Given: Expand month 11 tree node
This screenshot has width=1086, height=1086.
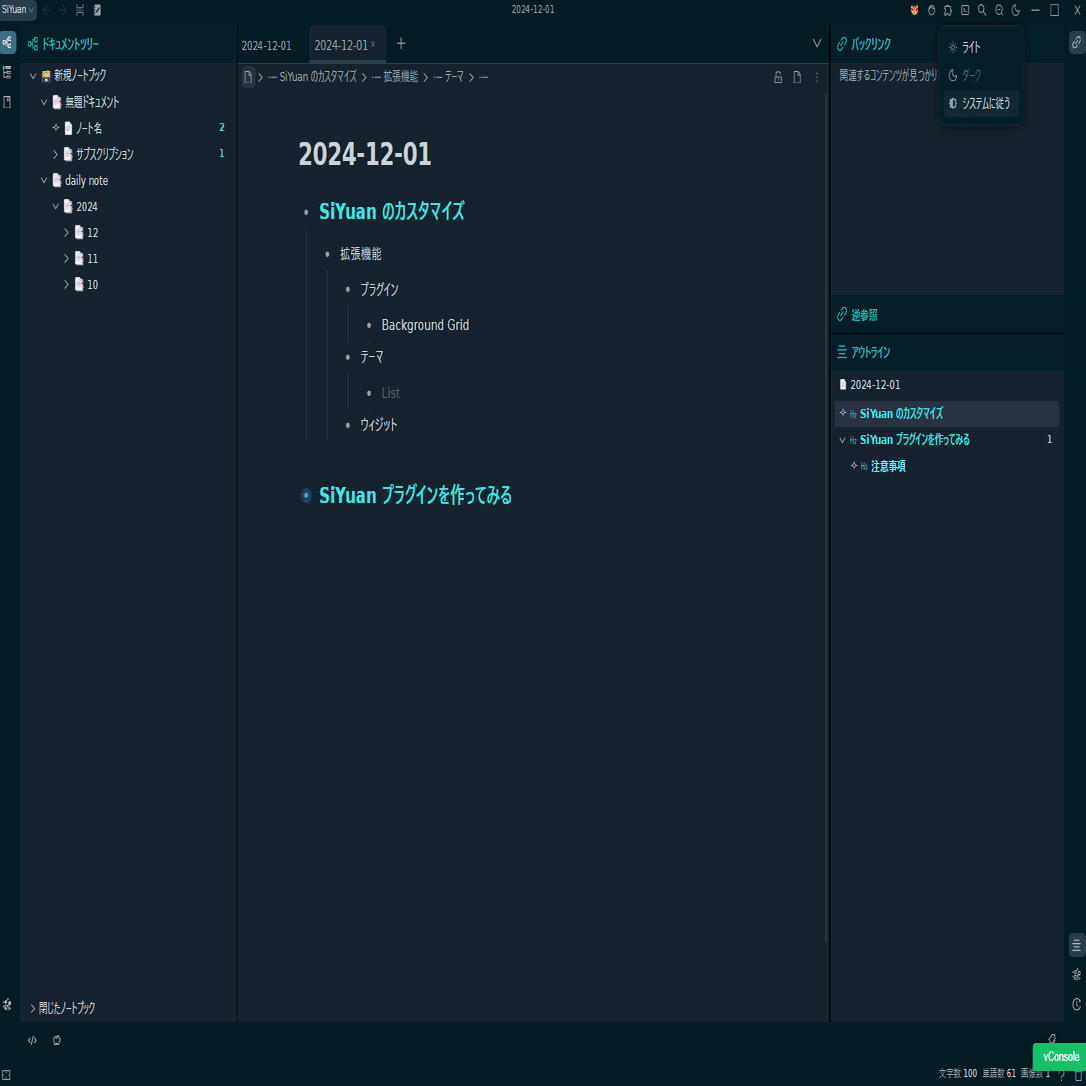Looking at the screenshot, I should click(x=66, y=258).
